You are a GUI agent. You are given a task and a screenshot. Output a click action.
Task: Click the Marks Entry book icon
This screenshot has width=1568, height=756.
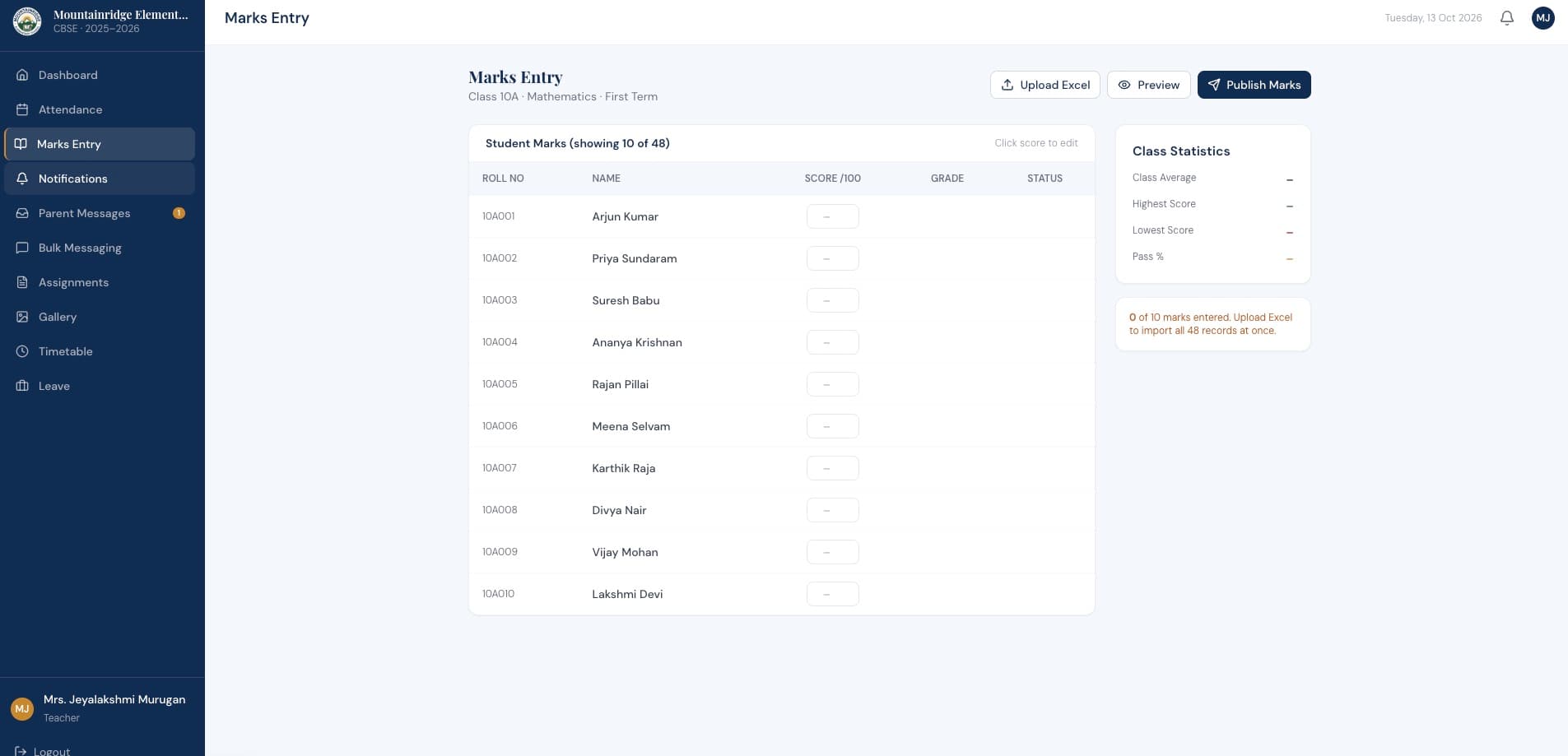coord(21,144)
